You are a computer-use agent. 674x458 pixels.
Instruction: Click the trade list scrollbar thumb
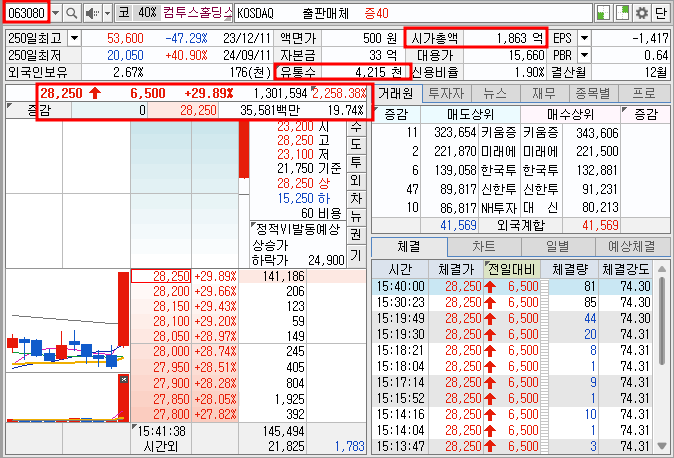(662, 320)
